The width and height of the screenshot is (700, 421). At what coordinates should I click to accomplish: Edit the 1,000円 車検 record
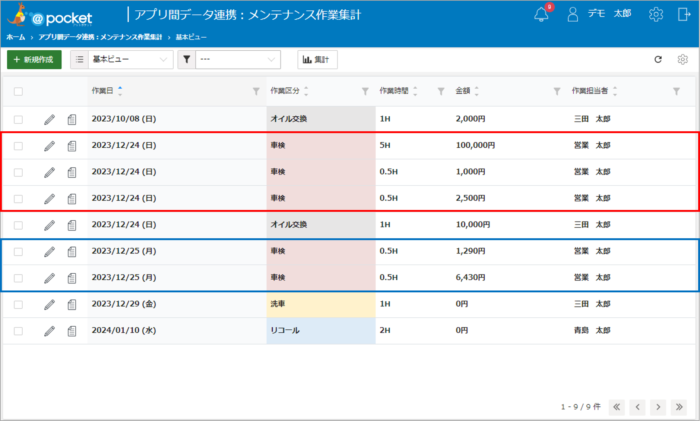pos(50,172)
